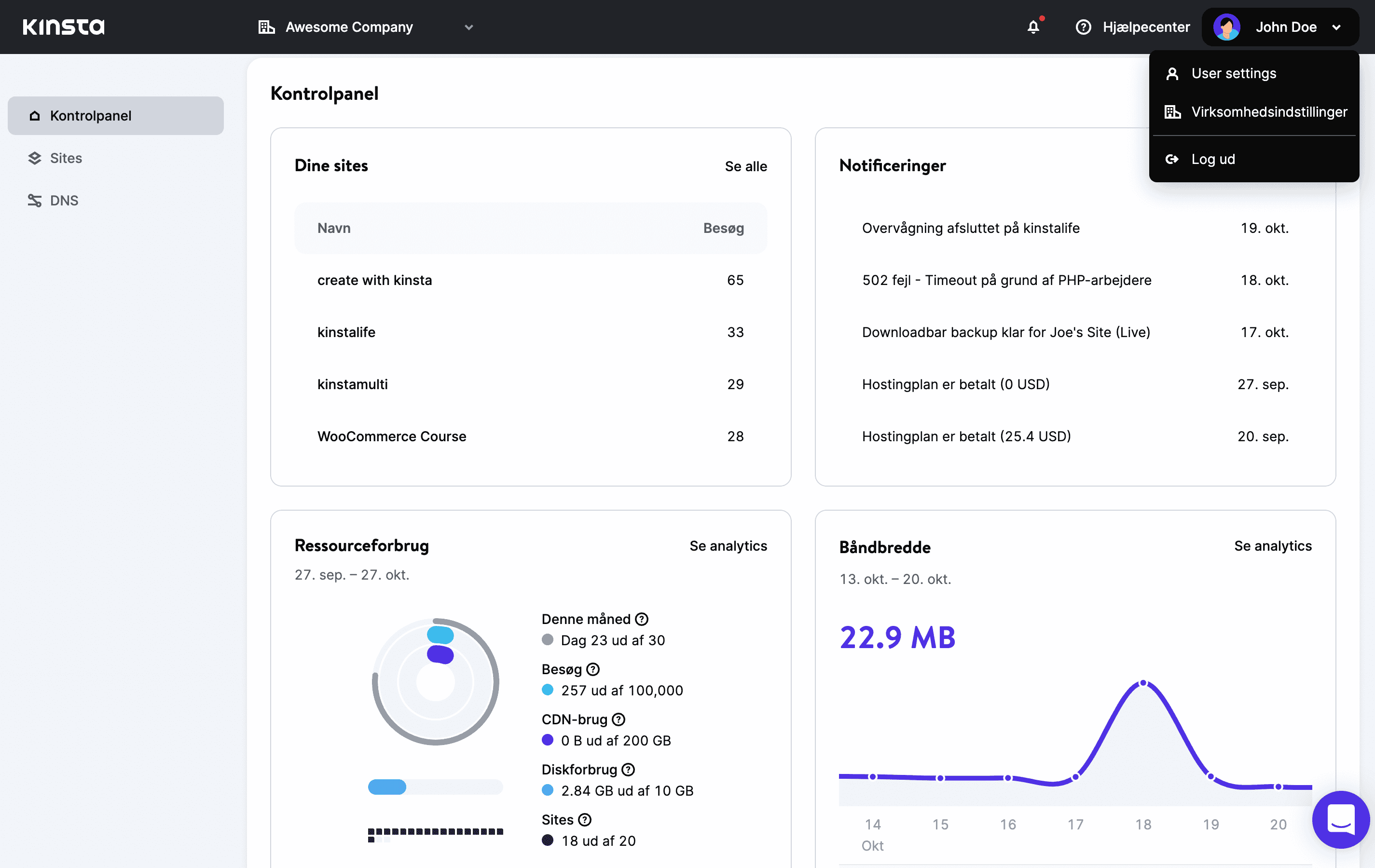
Task: Open the Sites section in the sidebar
Action: tap(65, 158)
